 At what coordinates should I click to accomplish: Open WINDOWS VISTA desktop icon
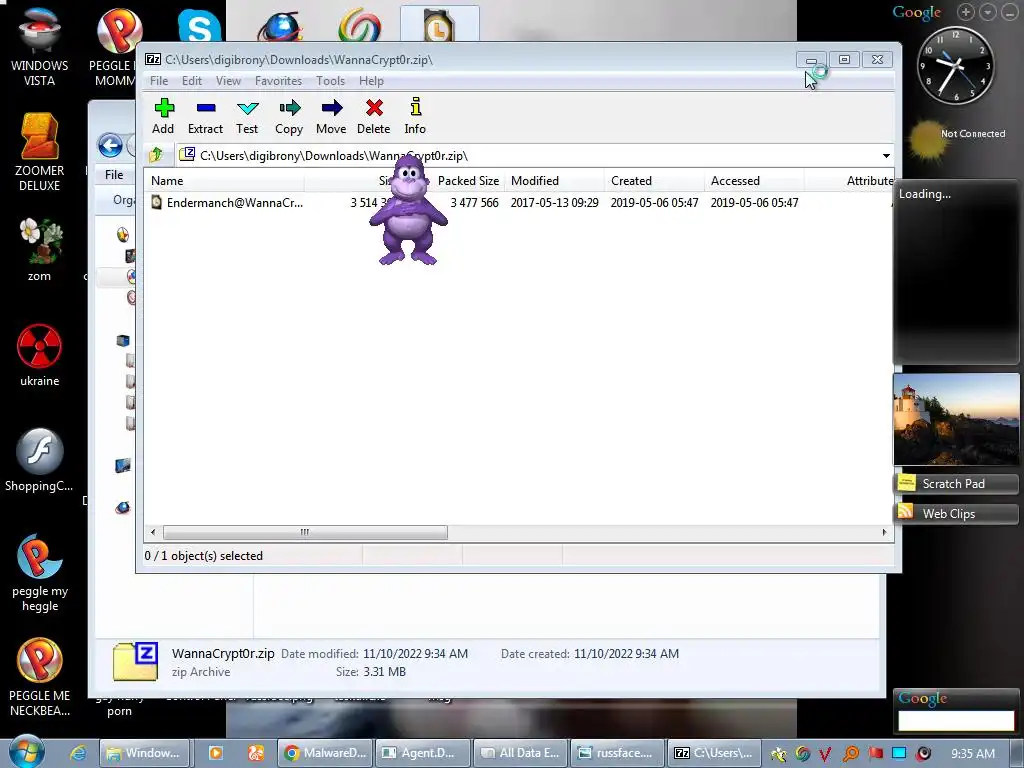(x=39, y=47)
